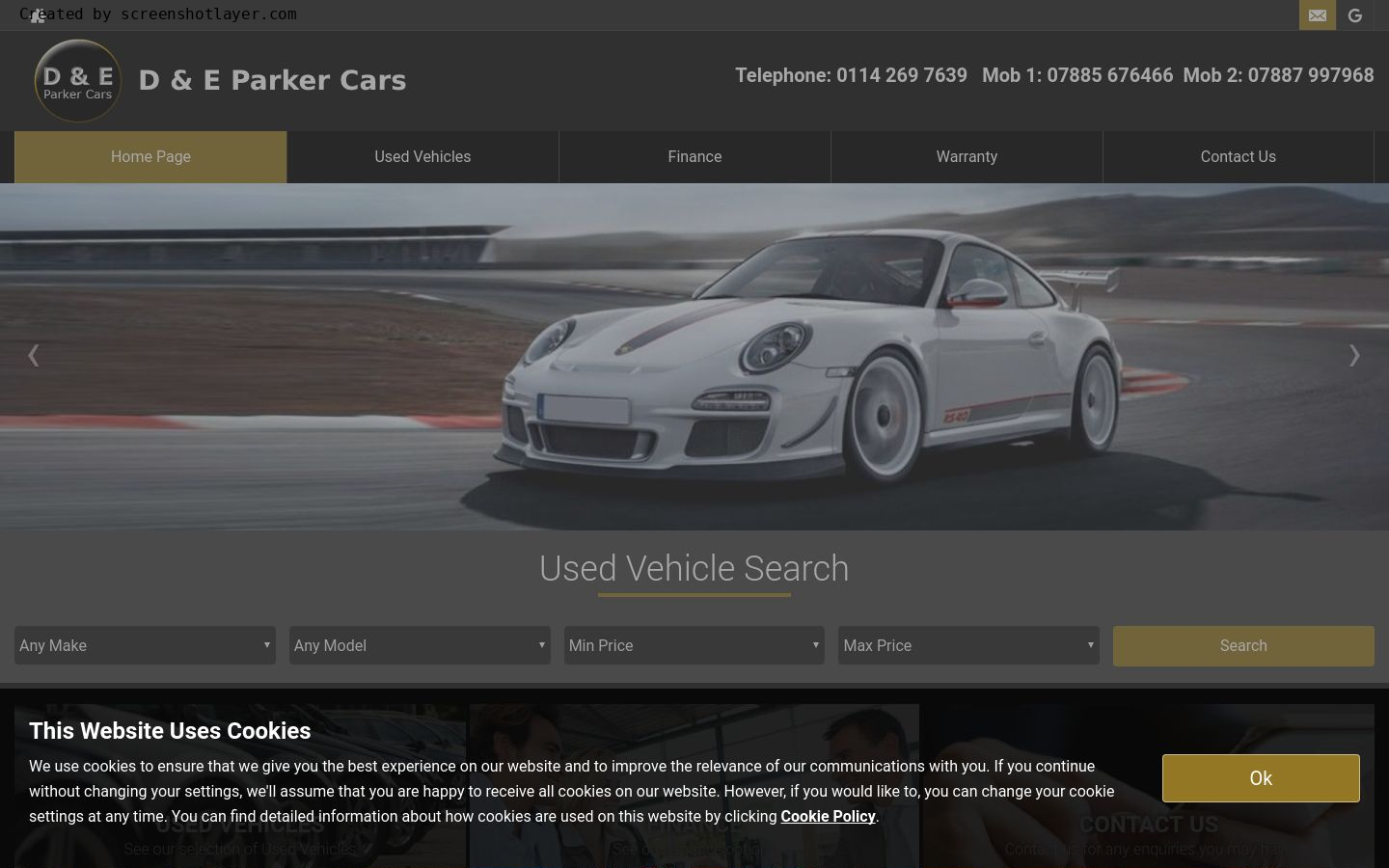
Task: Switch to the Finance tab
Action: click(x=694, y=157)
